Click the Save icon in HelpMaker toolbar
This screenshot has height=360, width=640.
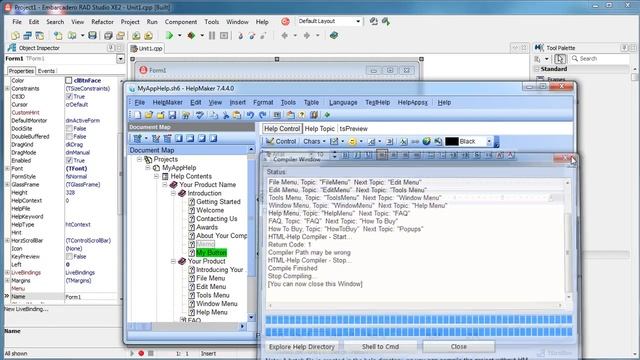tap(172, 115)
